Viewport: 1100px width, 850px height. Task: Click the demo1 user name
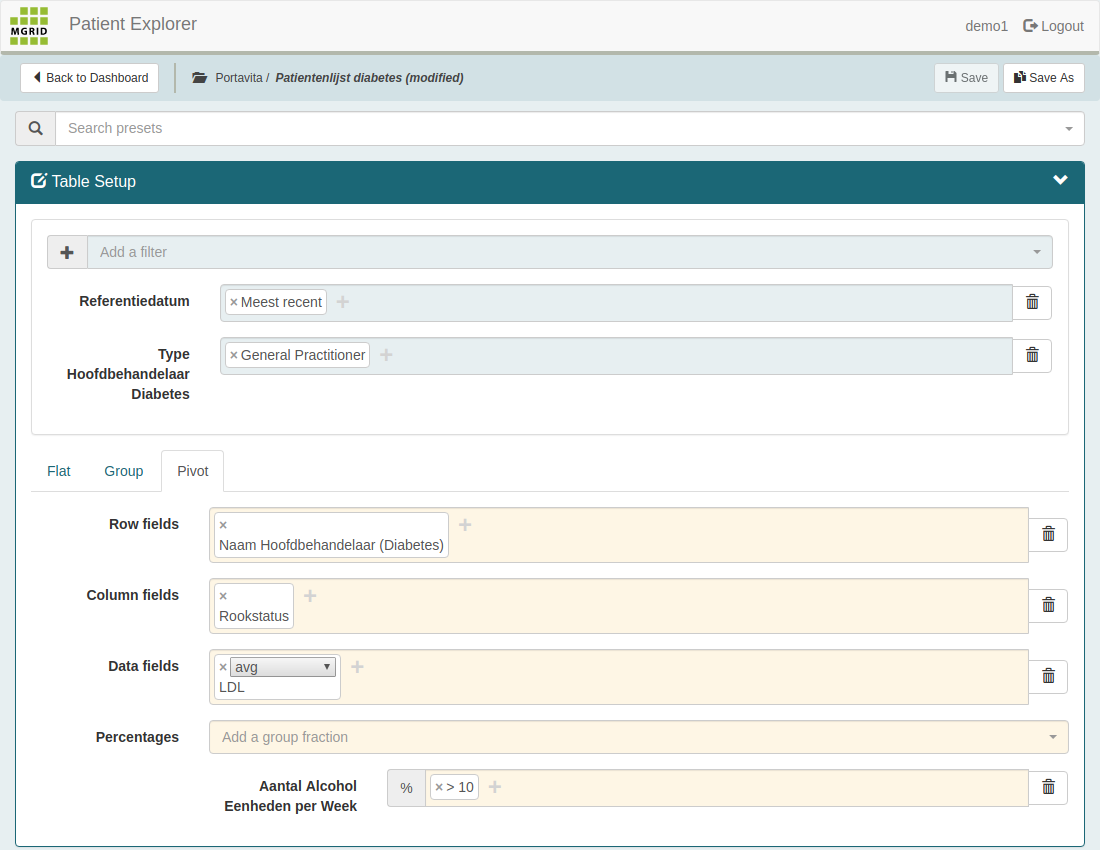point(986,26)
